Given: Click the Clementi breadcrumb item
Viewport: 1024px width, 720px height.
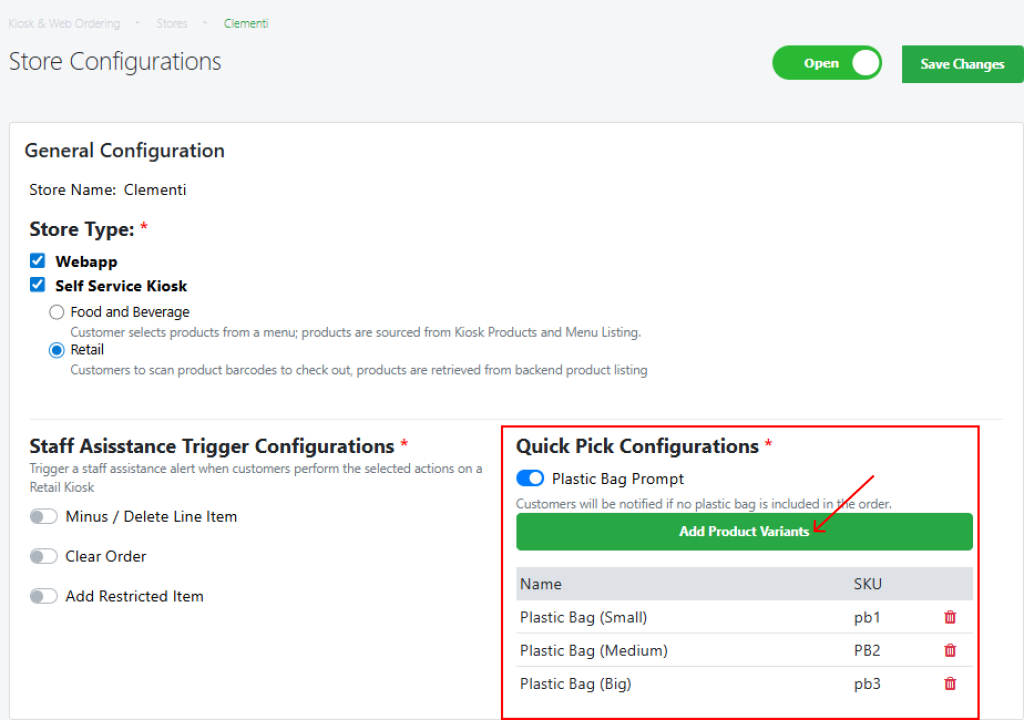Looking at the screenshot, I should click(245, 23).
